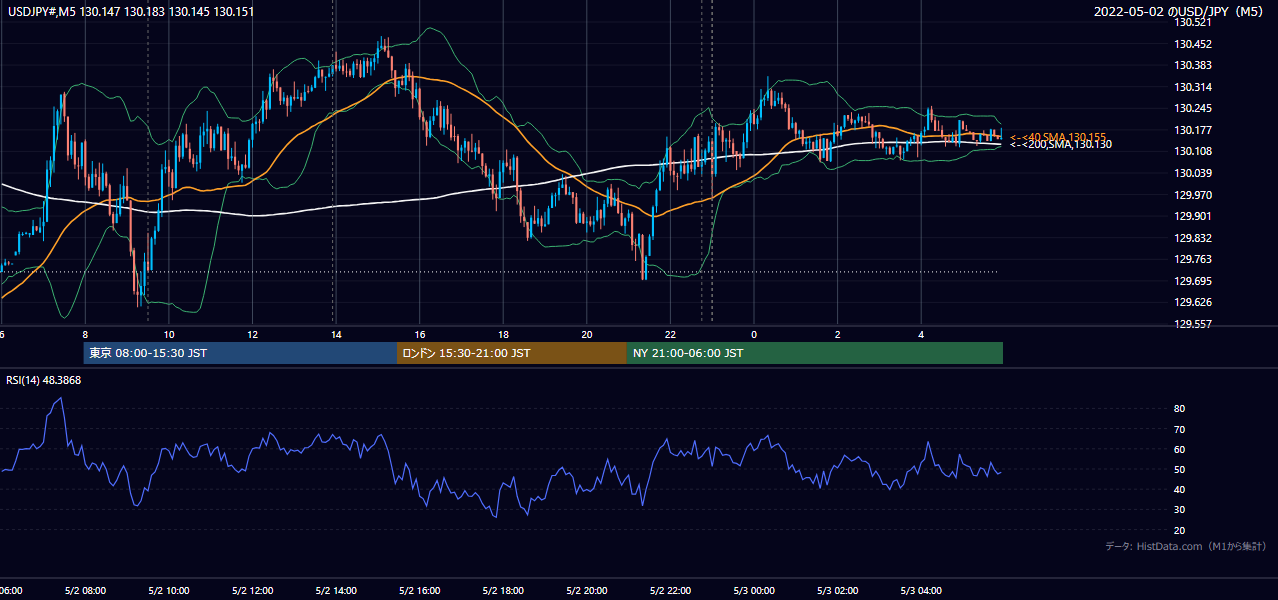Click the 5/2 10:00 date label
The image size is (1278, 600).
coord(169,591)
